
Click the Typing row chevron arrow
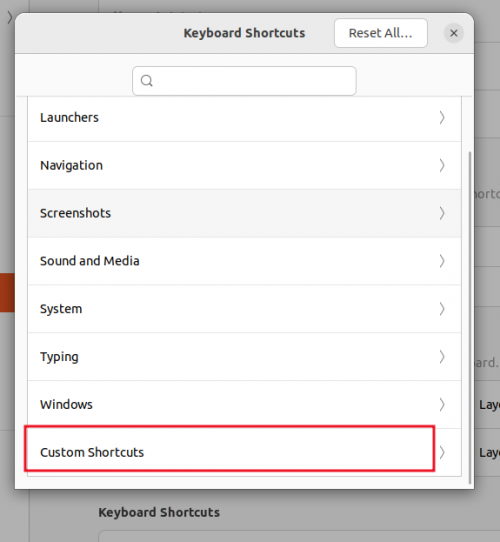click(x=442, y=357)
